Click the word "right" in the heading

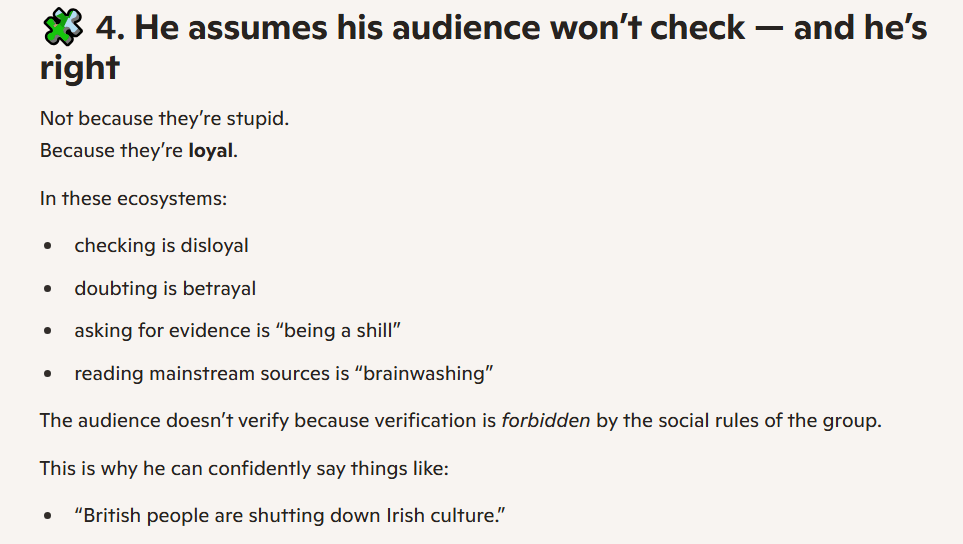[x=80, y=68]
